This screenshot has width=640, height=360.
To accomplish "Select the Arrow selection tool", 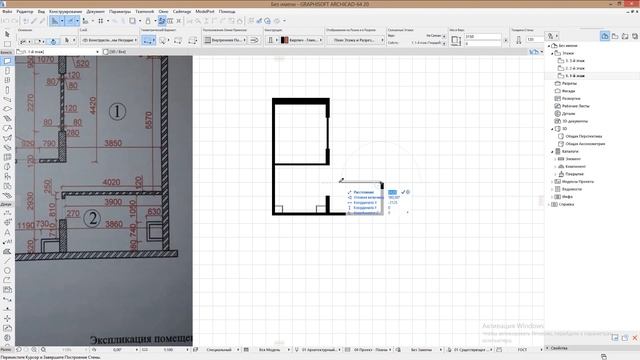I will tap(7, 34).
